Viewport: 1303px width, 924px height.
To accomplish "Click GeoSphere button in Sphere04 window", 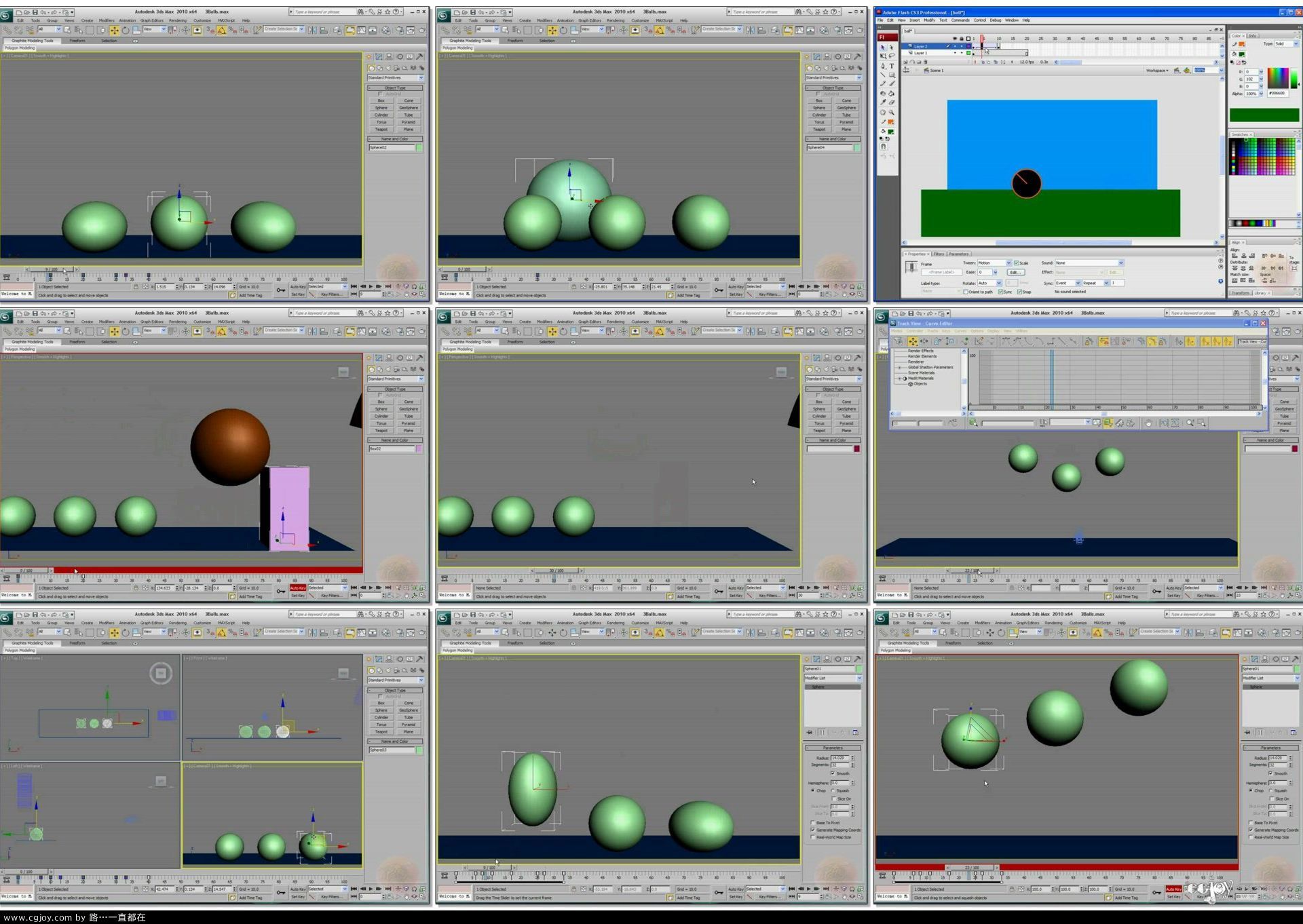I will point(846,107).
